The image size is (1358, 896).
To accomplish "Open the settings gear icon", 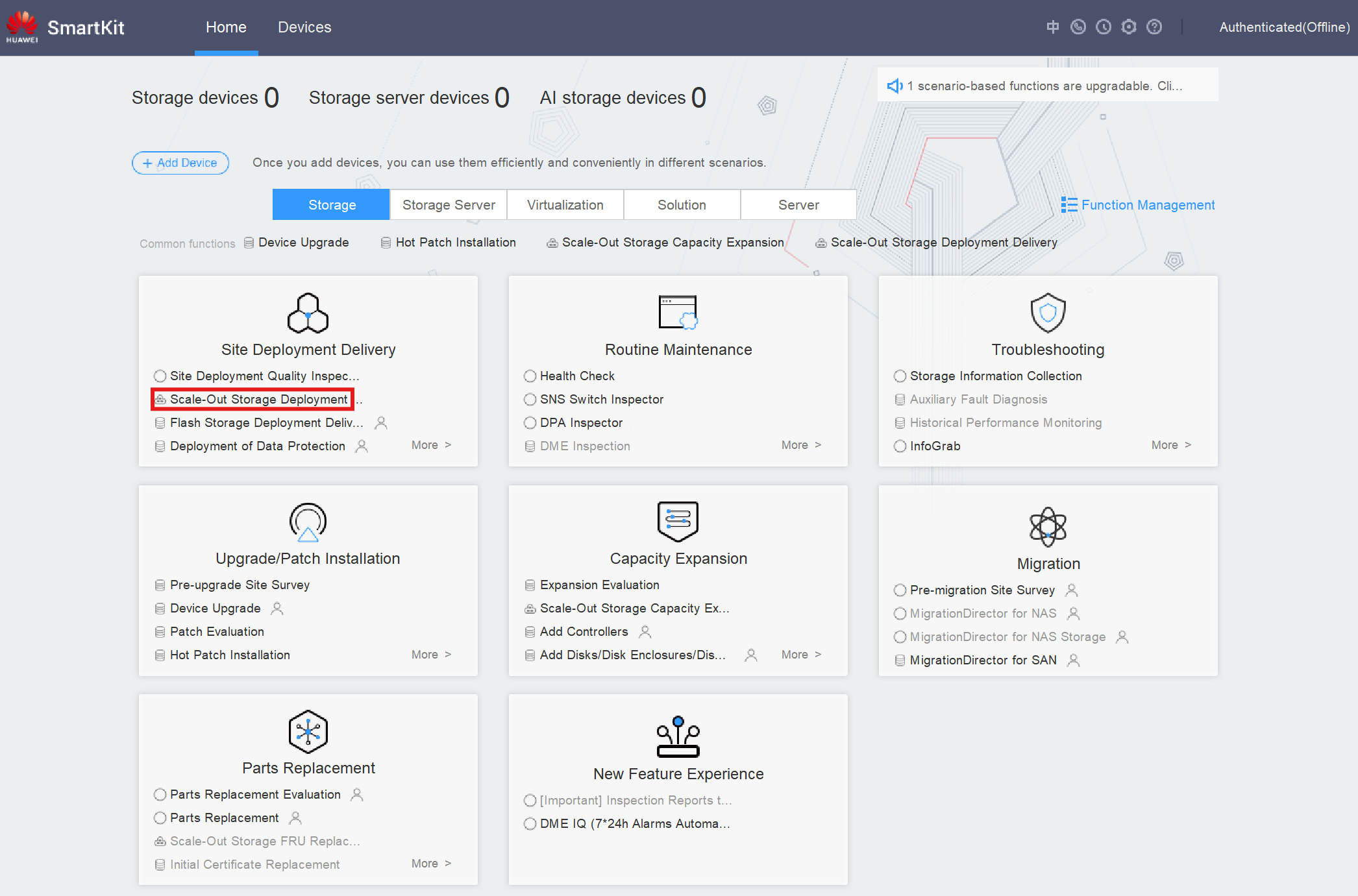I will 1129,27.
